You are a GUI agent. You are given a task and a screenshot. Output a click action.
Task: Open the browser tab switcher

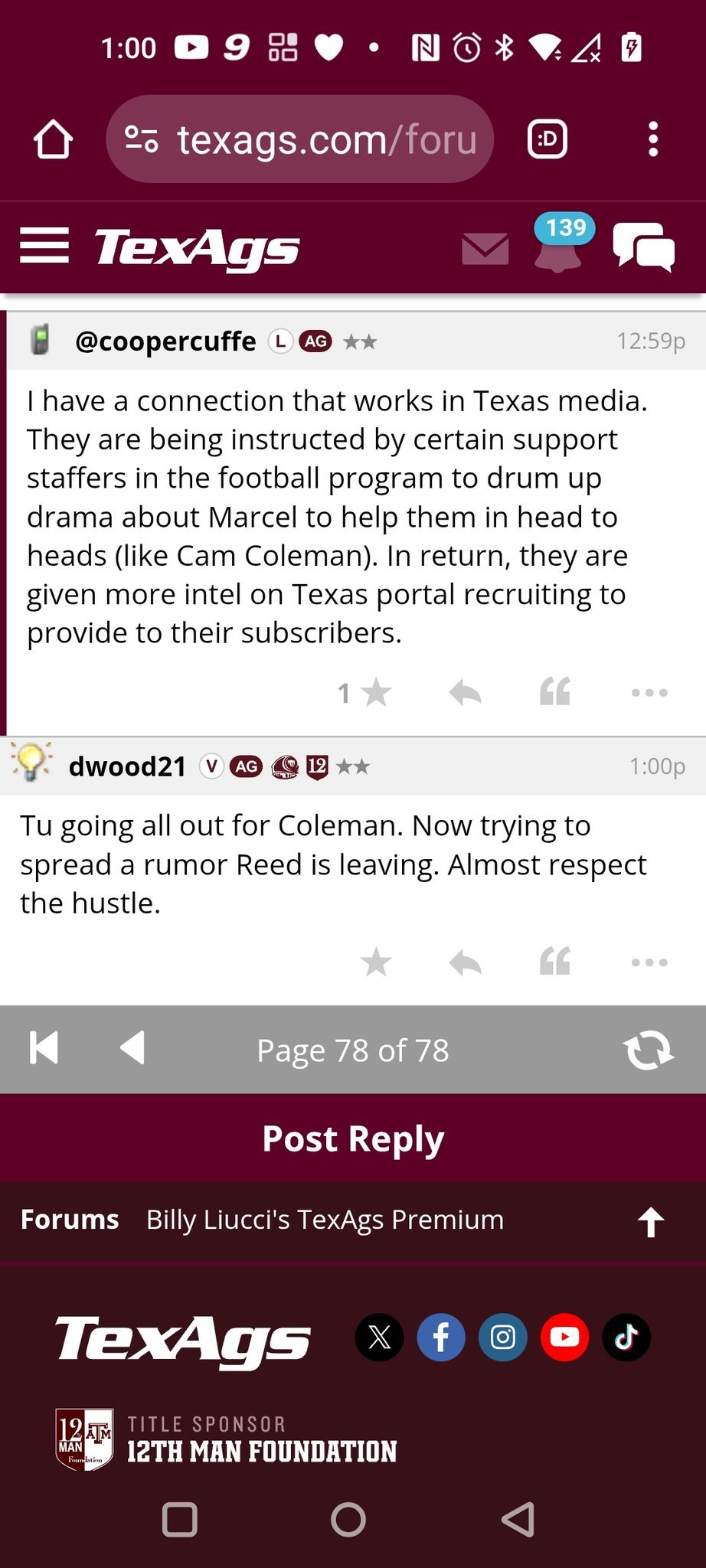tap(547, 139)
